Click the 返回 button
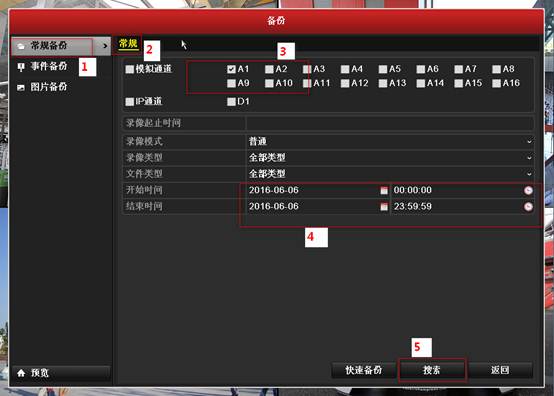Image resolution: width=554 pixels, height=396 pixels. [x=500, y=370]
